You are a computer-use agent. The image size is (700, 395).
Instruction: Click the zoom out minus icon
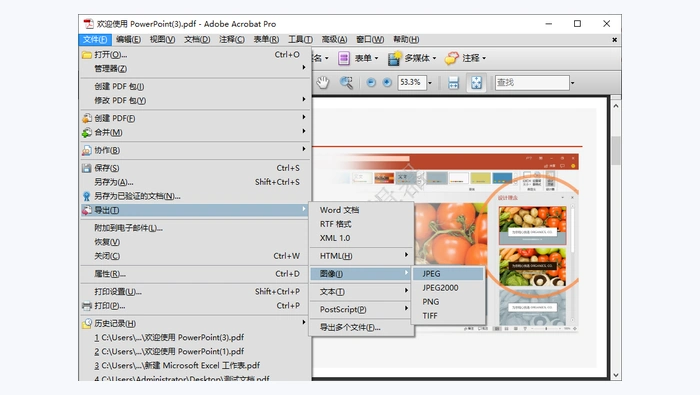[371, 83]
